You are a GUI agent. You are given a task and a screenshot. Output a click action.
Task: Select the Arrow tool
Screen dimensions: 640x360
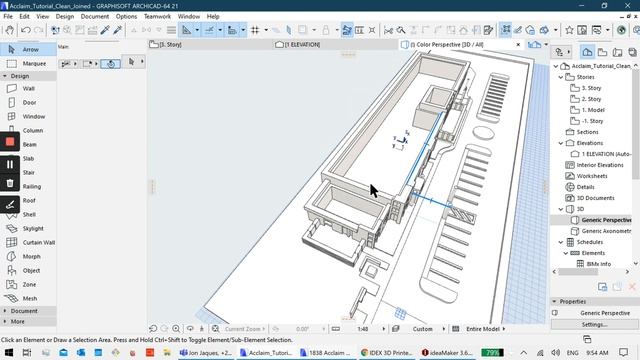(28, 49)
